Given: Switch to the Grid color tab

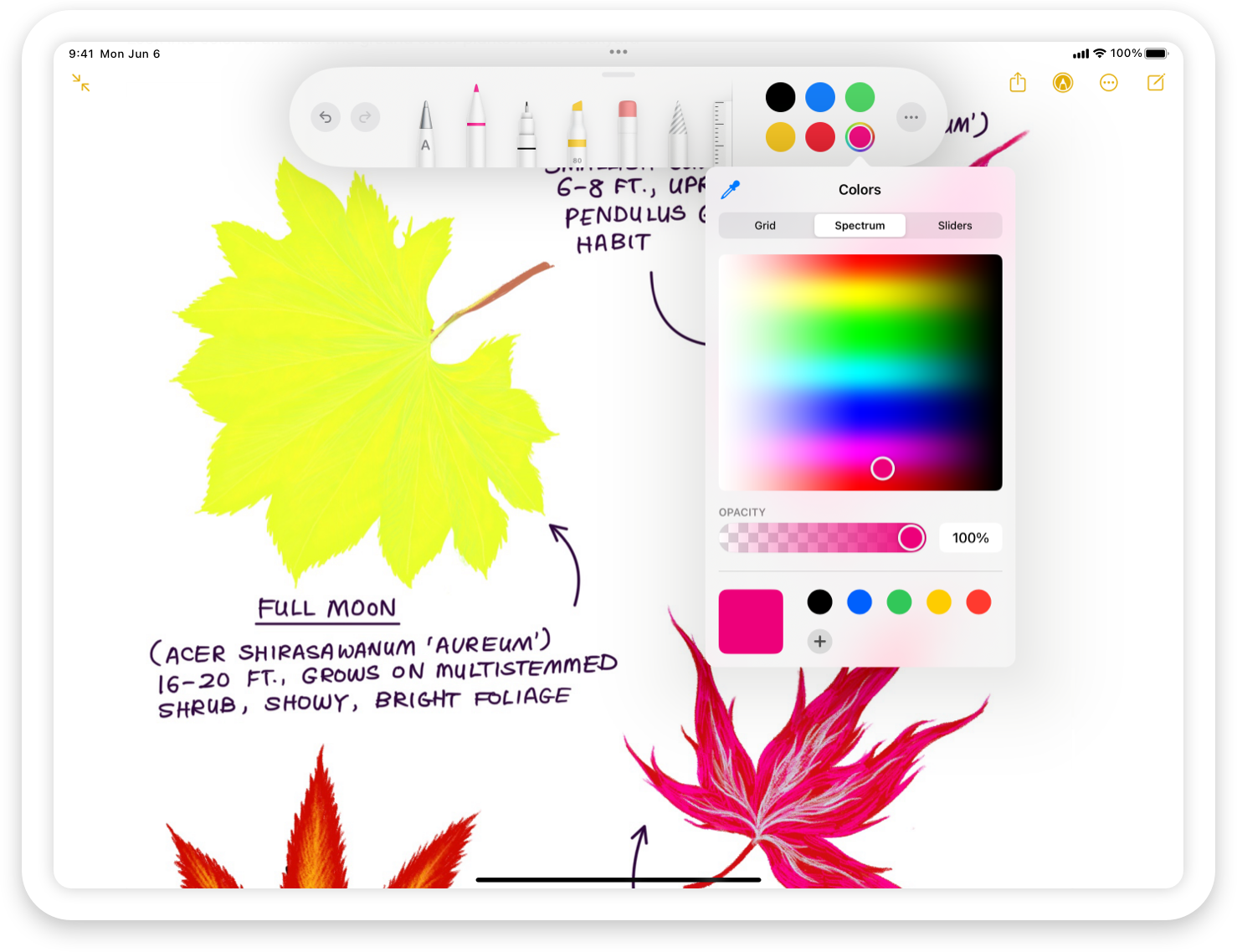Looking at the screenshot, I should tap(764, 225).
